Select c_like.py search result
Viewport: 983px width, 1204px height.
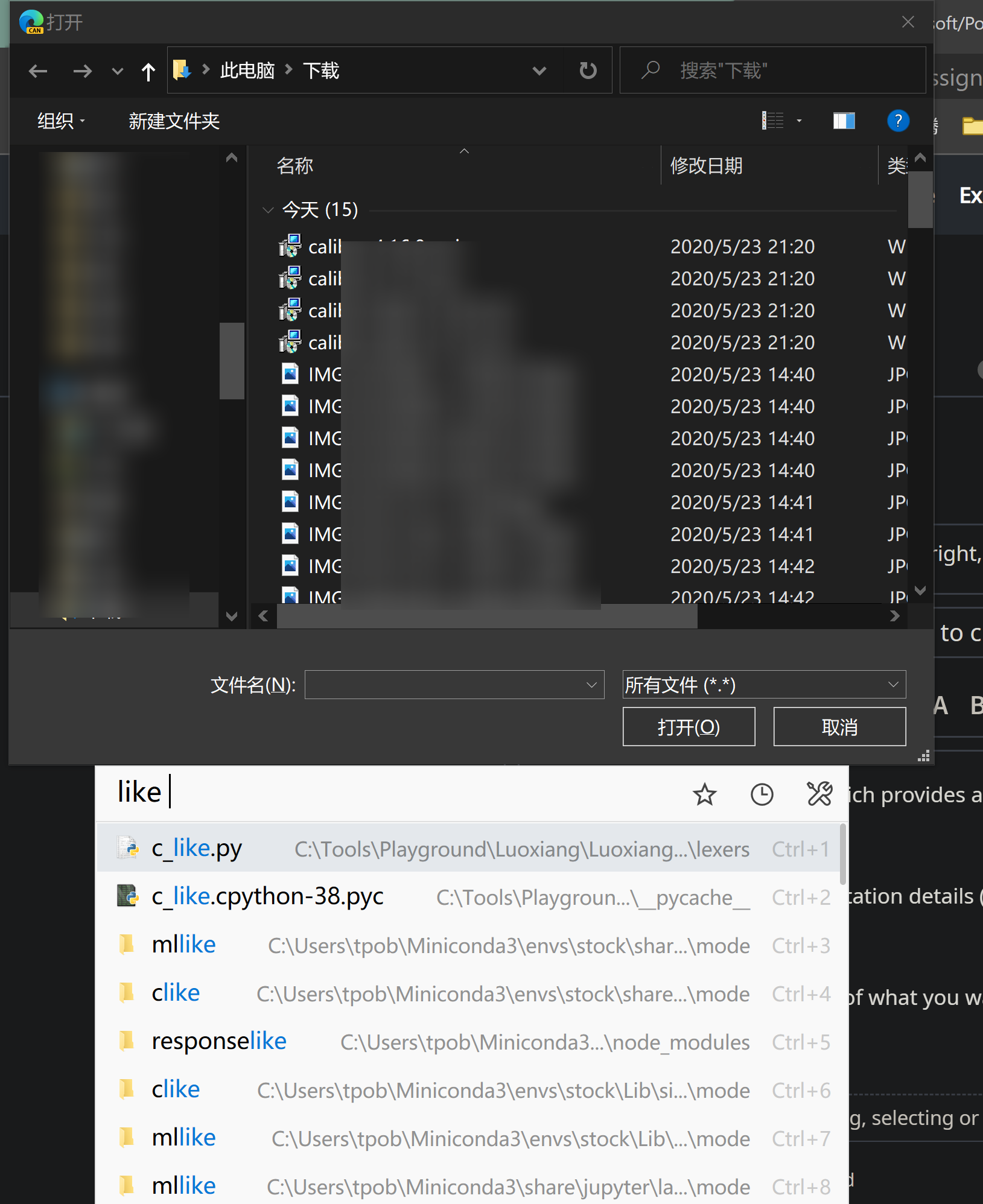point(468,848)
